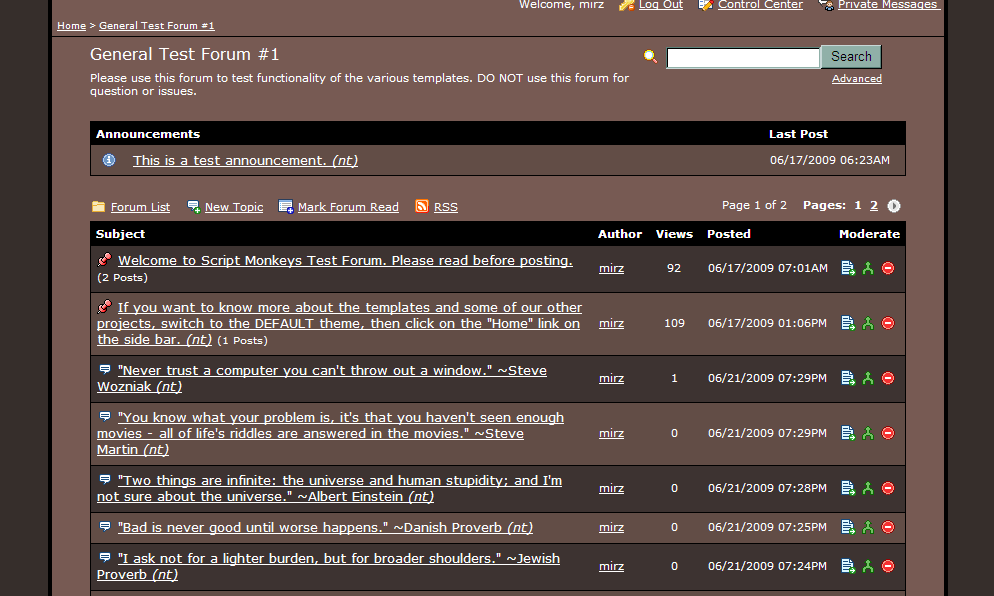
Task: Click pushpin icon of Welcome sticky topic
Action: click(105, 259)
